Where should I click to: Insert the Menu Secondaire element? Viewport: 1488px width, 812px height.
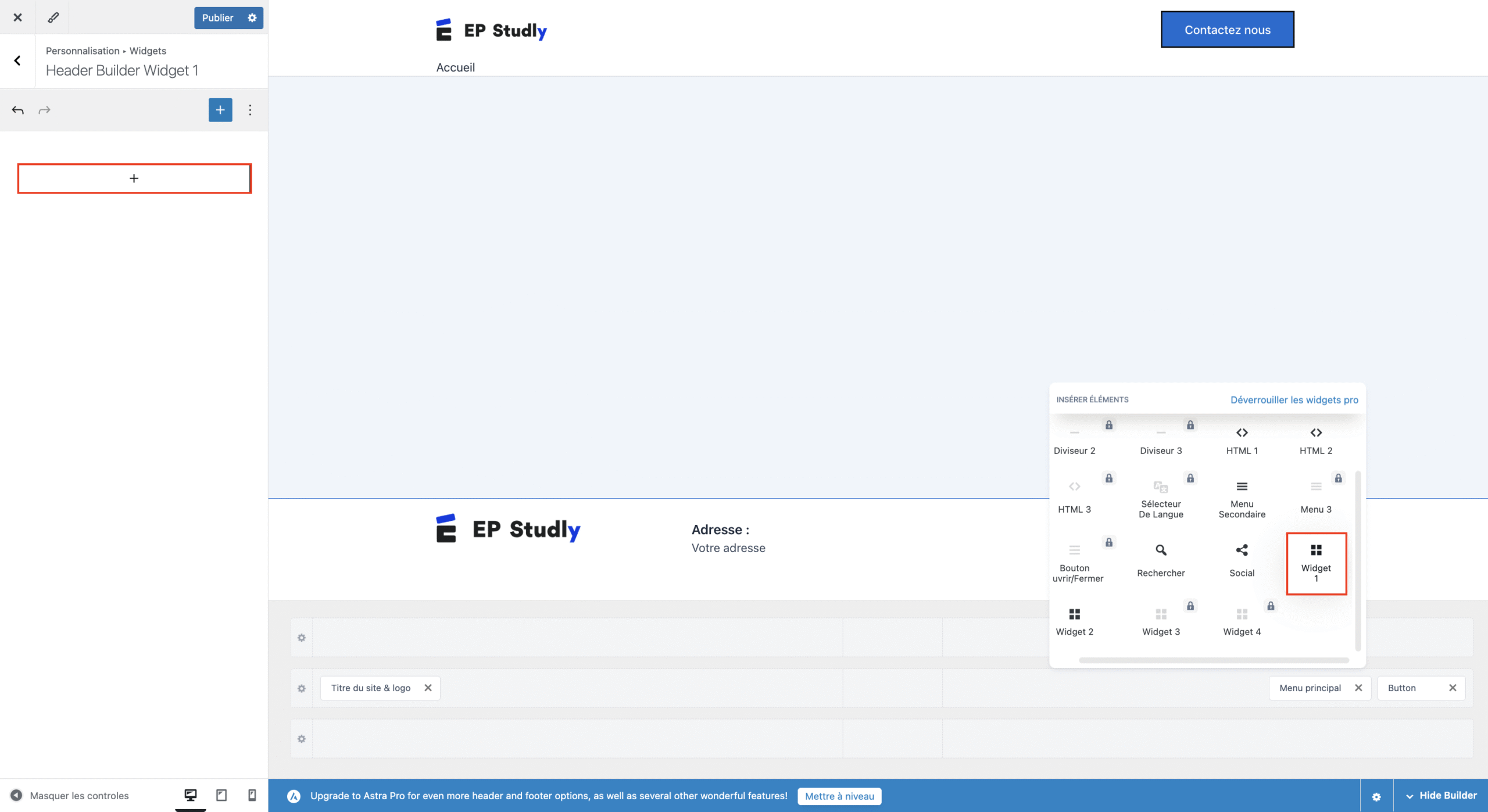click(x=1241, y=499)
